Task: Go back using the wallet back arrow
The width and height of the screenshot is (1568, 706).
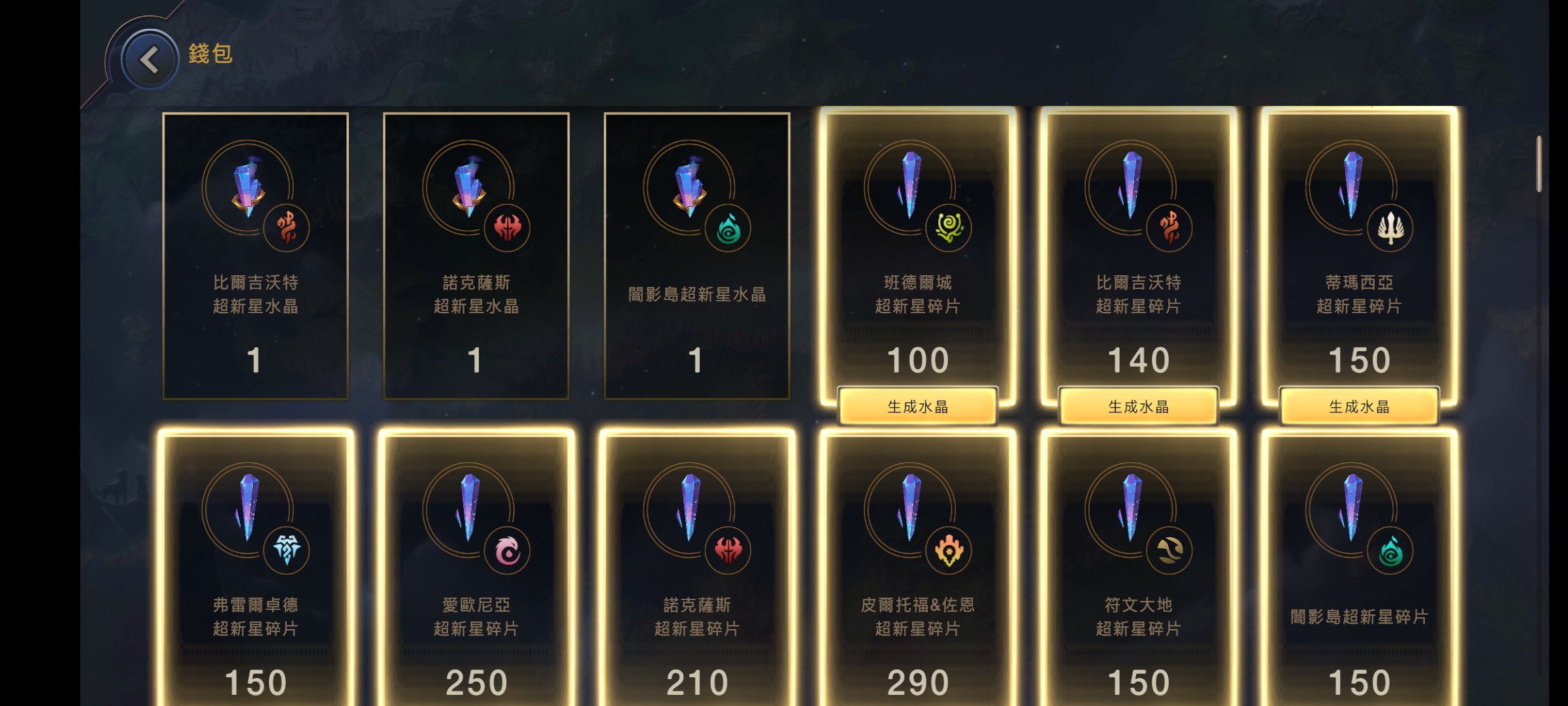Action: (150, 60)
